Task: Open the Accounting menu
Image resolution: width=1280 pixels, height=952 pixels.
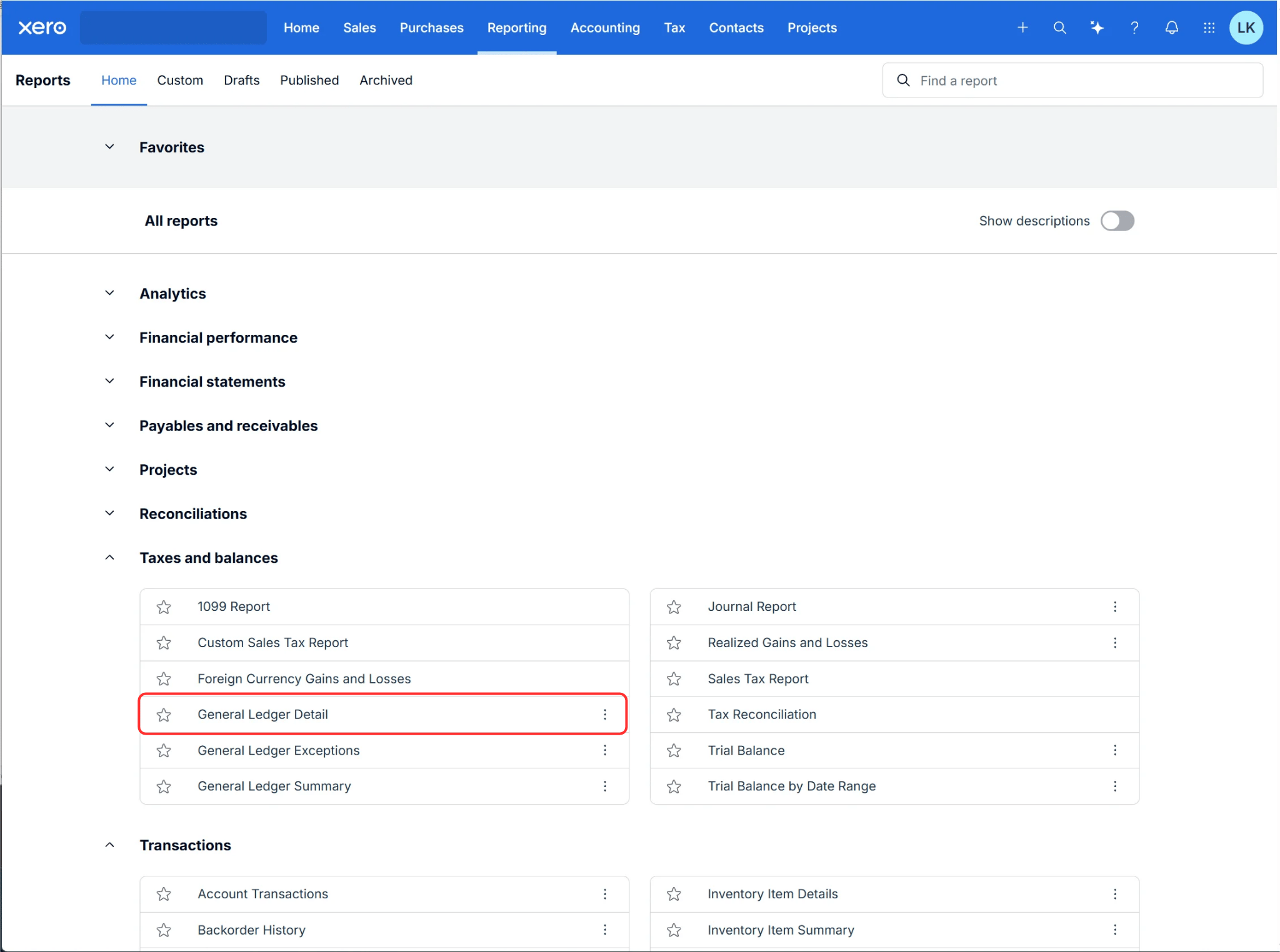Action: [x=605, y=27]
